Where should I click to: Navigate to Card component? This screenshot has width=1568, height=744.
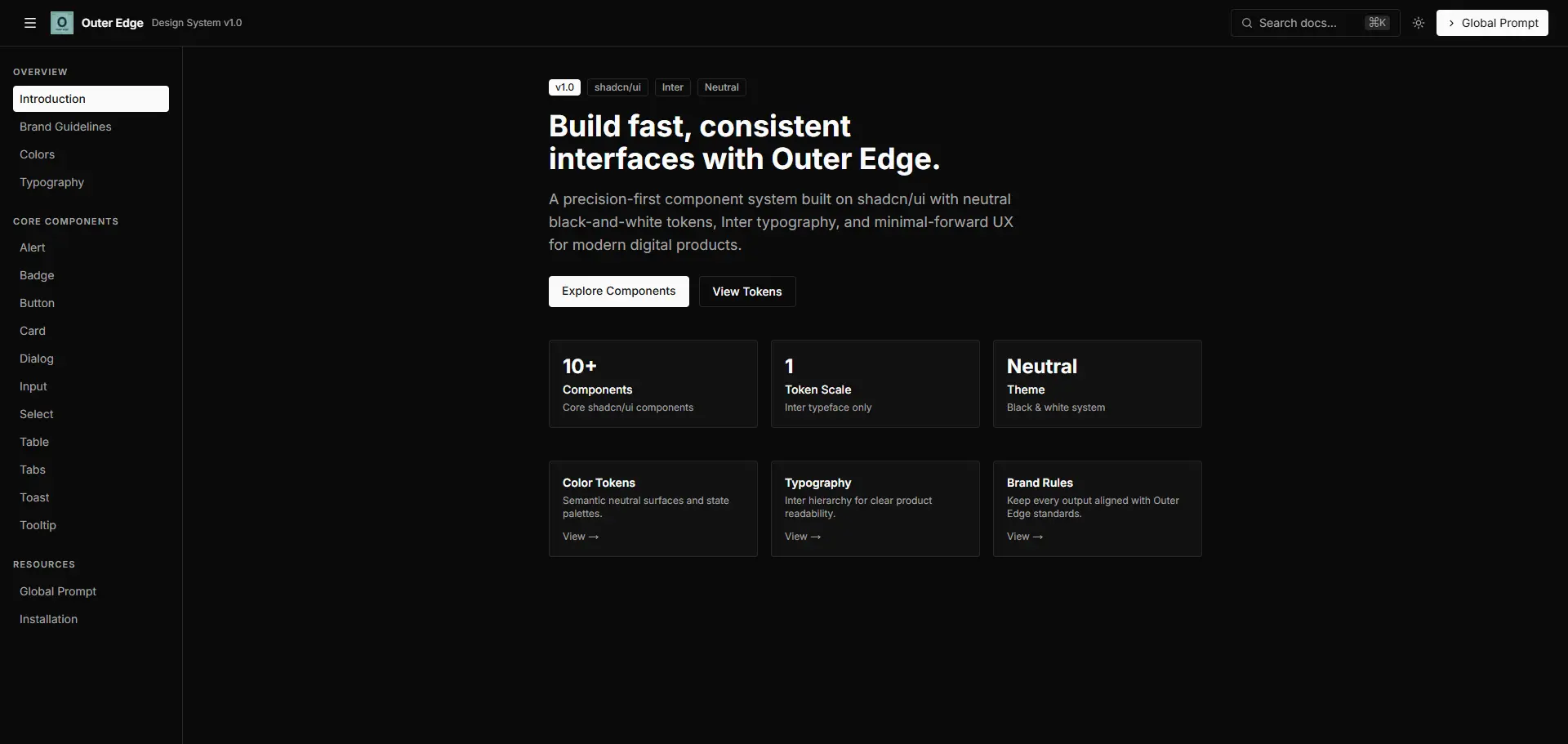pyautogui.click(x=91, y=331)
